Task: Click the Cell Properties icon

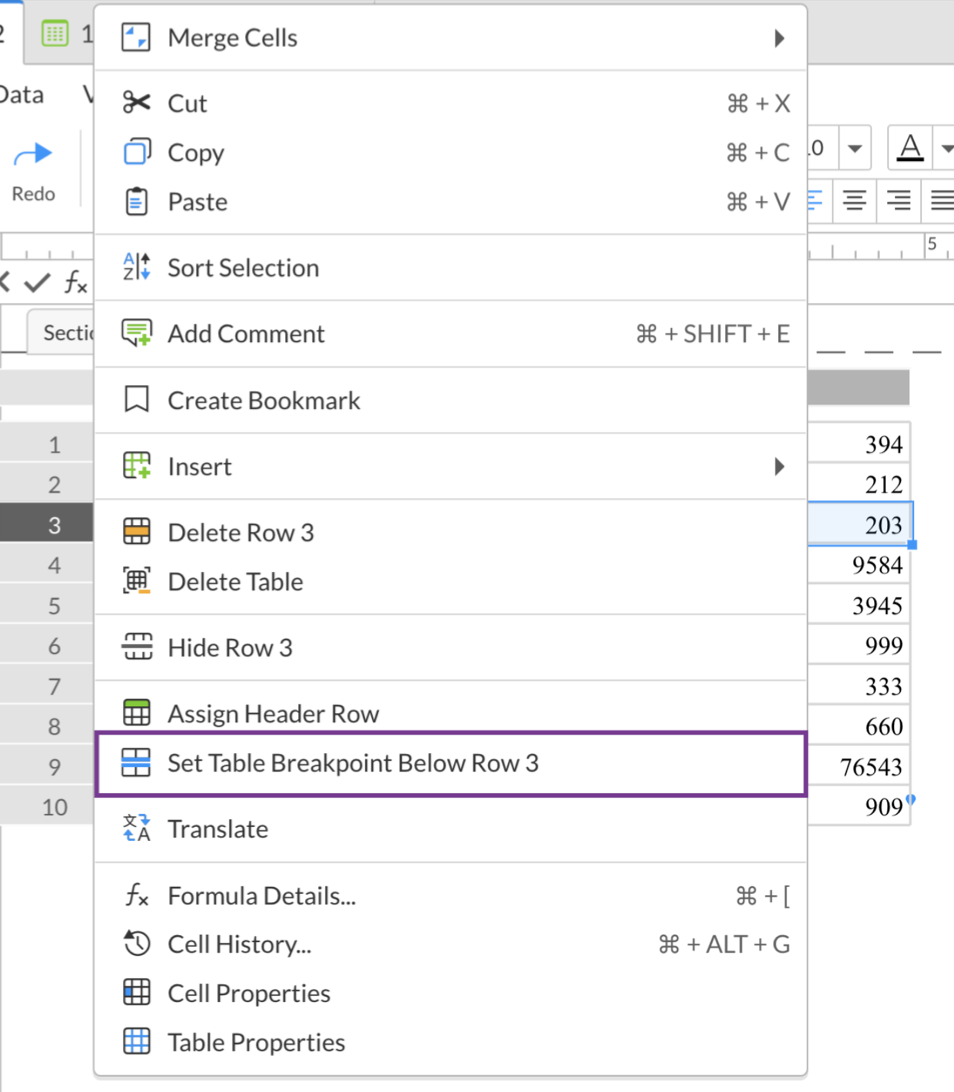Action: (136, 992)
